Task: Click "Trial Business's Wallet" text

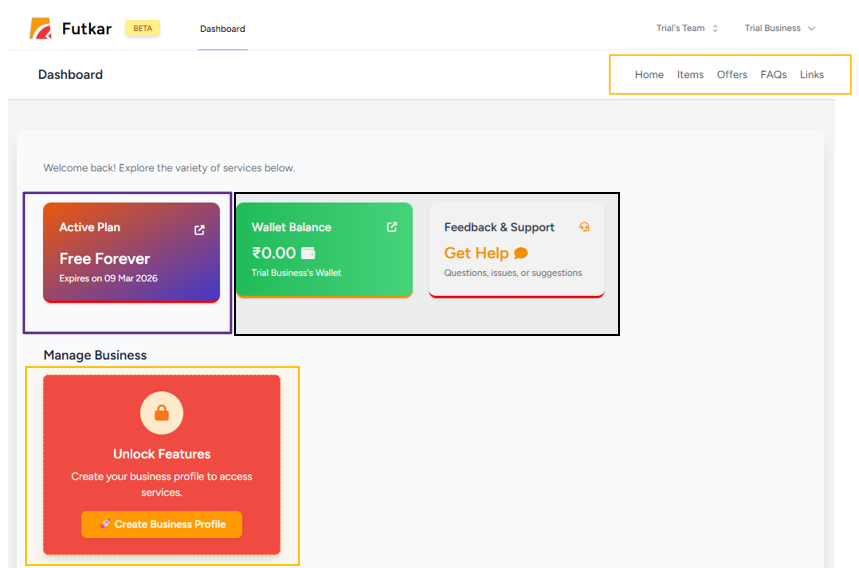Action: [x=296, y=273]
